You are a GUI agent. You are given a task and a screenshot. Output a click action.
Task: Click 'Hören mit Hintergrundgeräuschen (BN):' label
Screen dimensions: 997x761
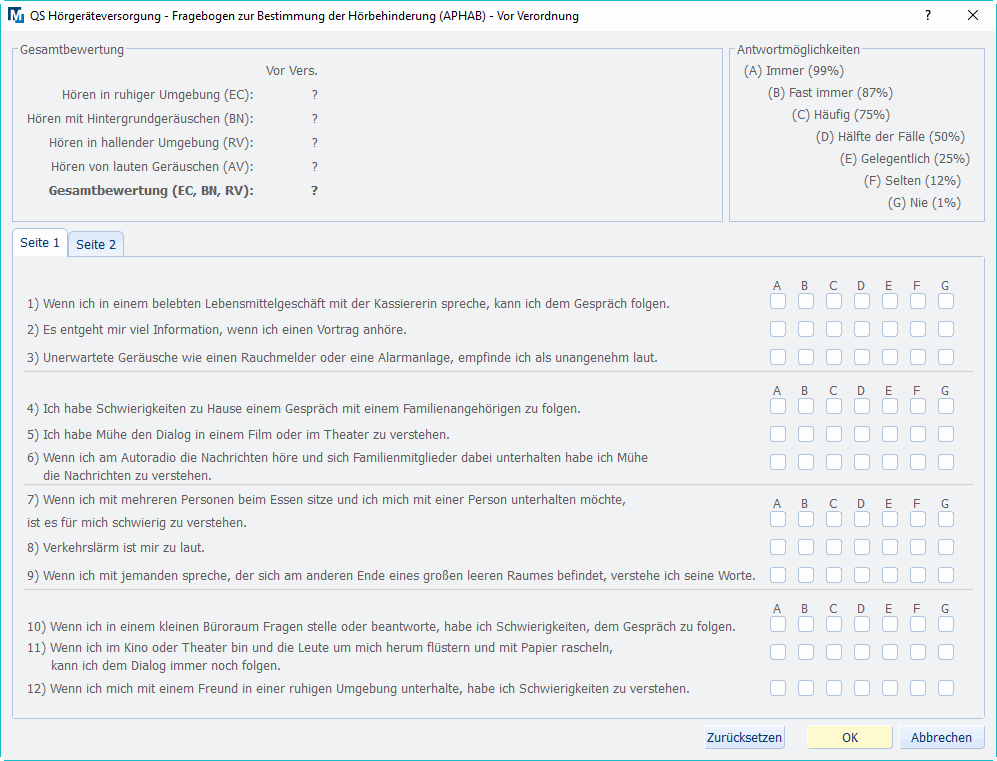click(x=140, y=119)
